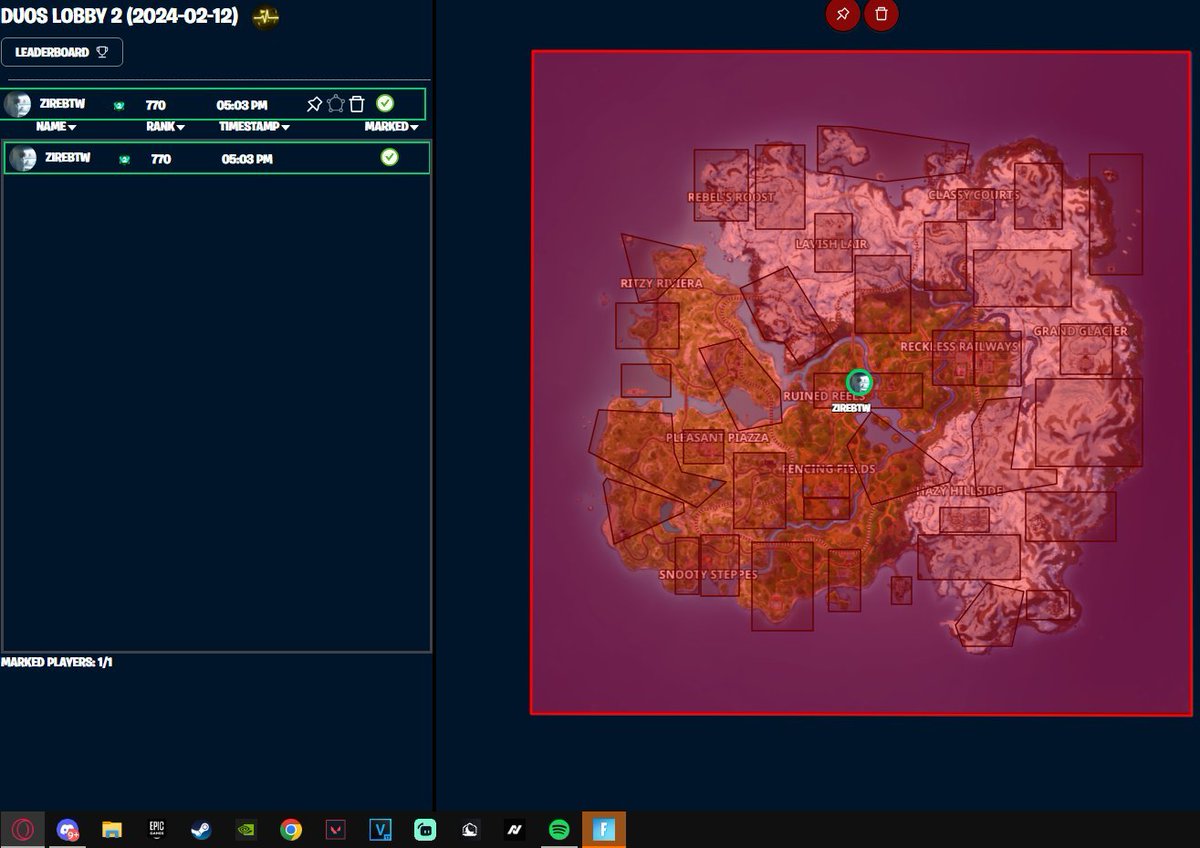Open Fortnite from the taskbar
1200x848 pixels.
pos(604,830)
